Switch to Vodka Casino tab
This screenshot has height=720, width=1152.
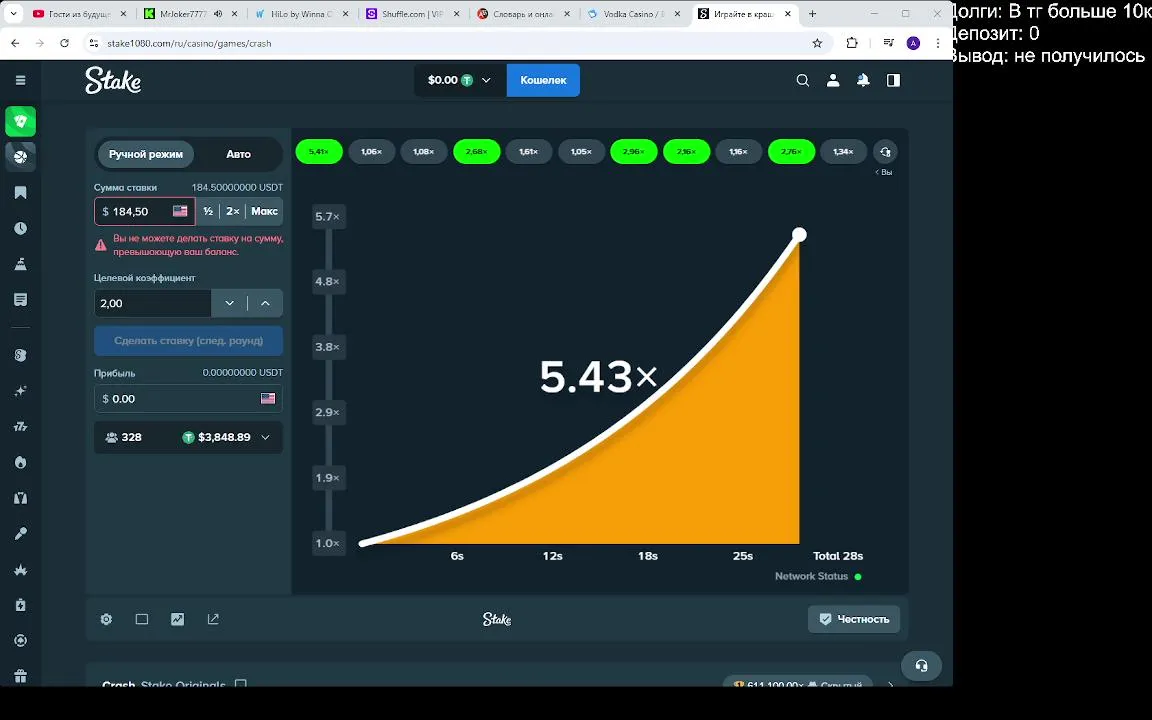pyautogui.click(x=634, y=14)
